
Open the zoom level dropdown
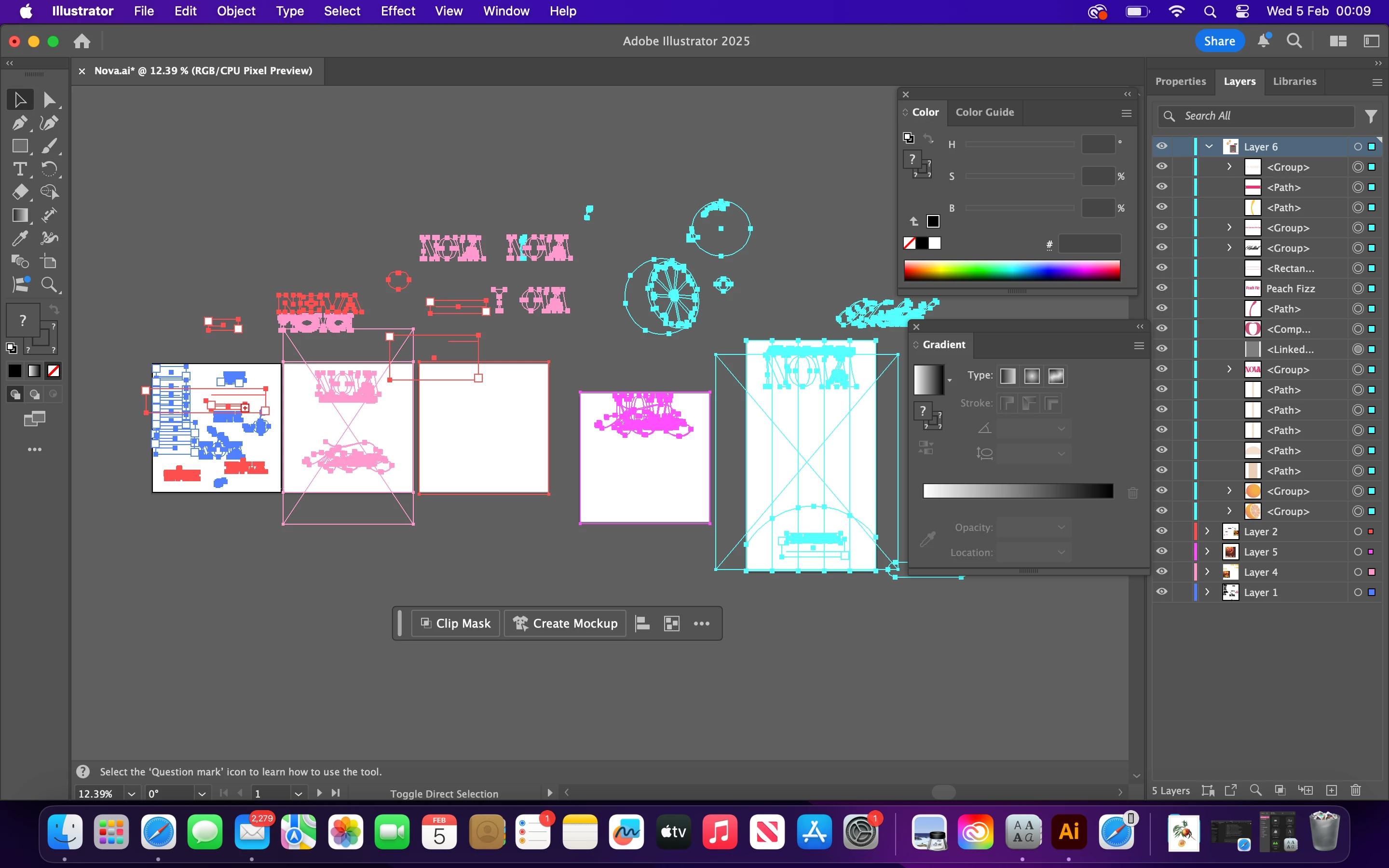pos(132,793)
